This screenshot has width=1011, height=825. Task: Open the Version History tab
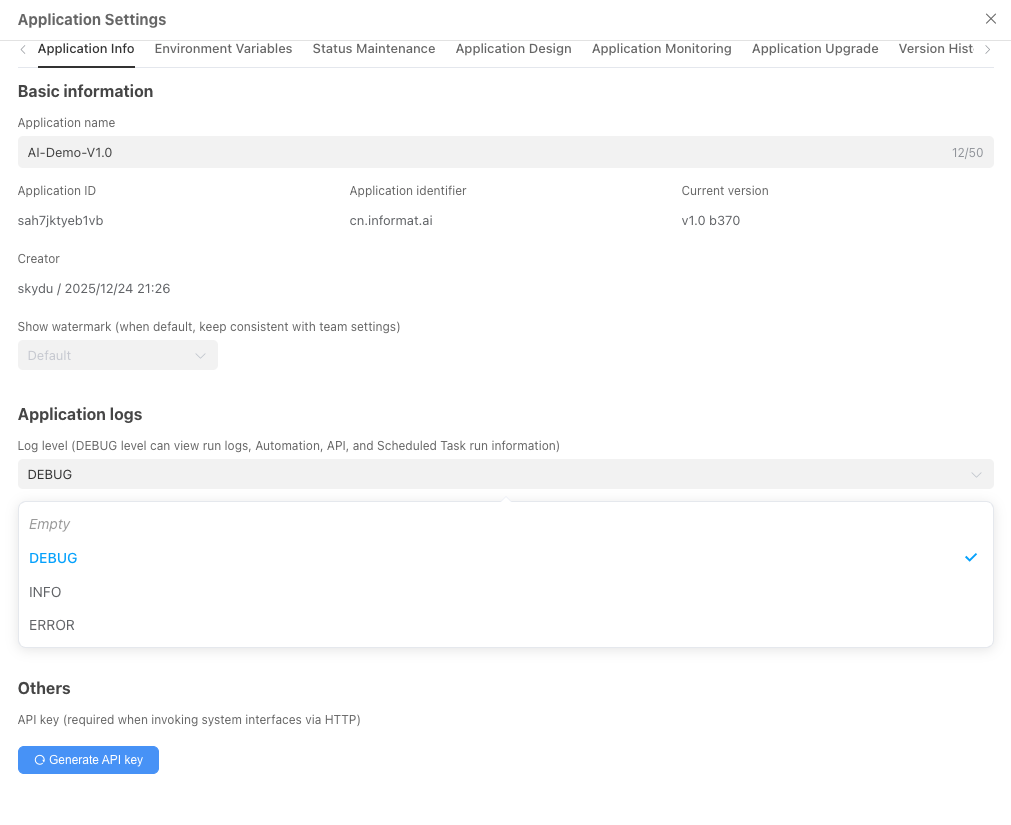935,49
